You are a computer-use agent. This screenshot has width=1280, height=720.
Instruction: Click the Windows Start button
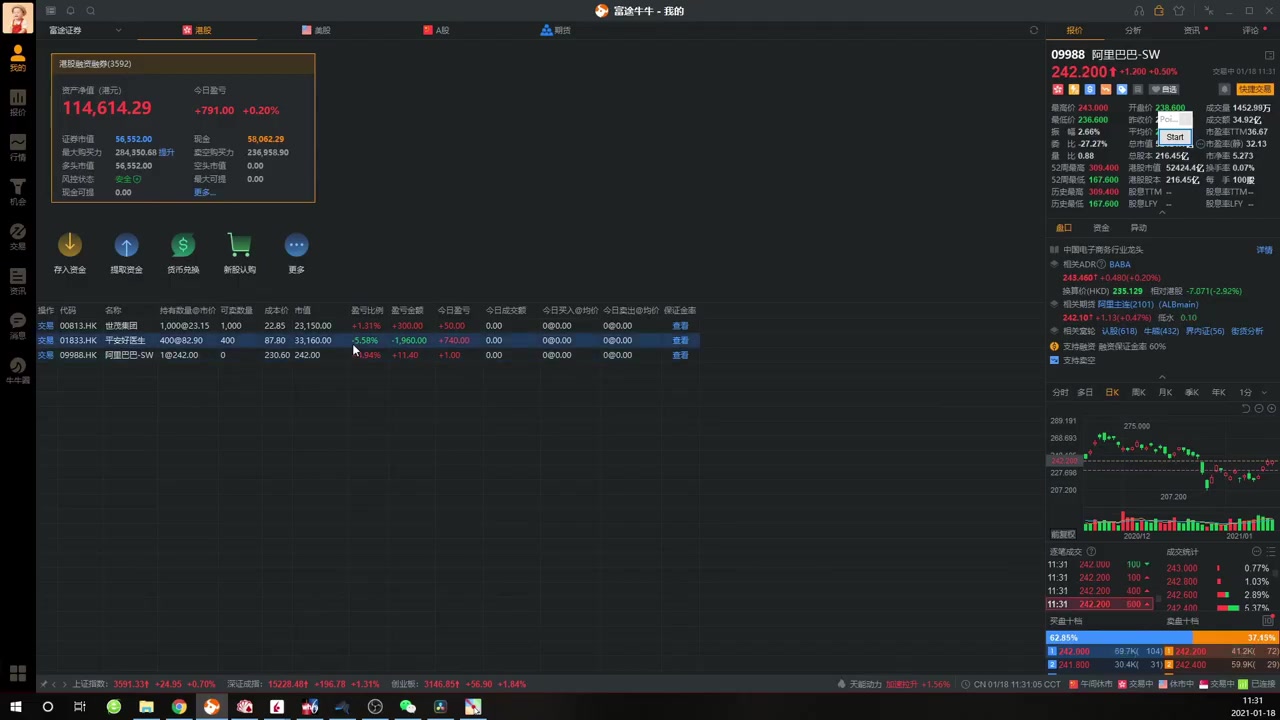(x=16, y=707)
